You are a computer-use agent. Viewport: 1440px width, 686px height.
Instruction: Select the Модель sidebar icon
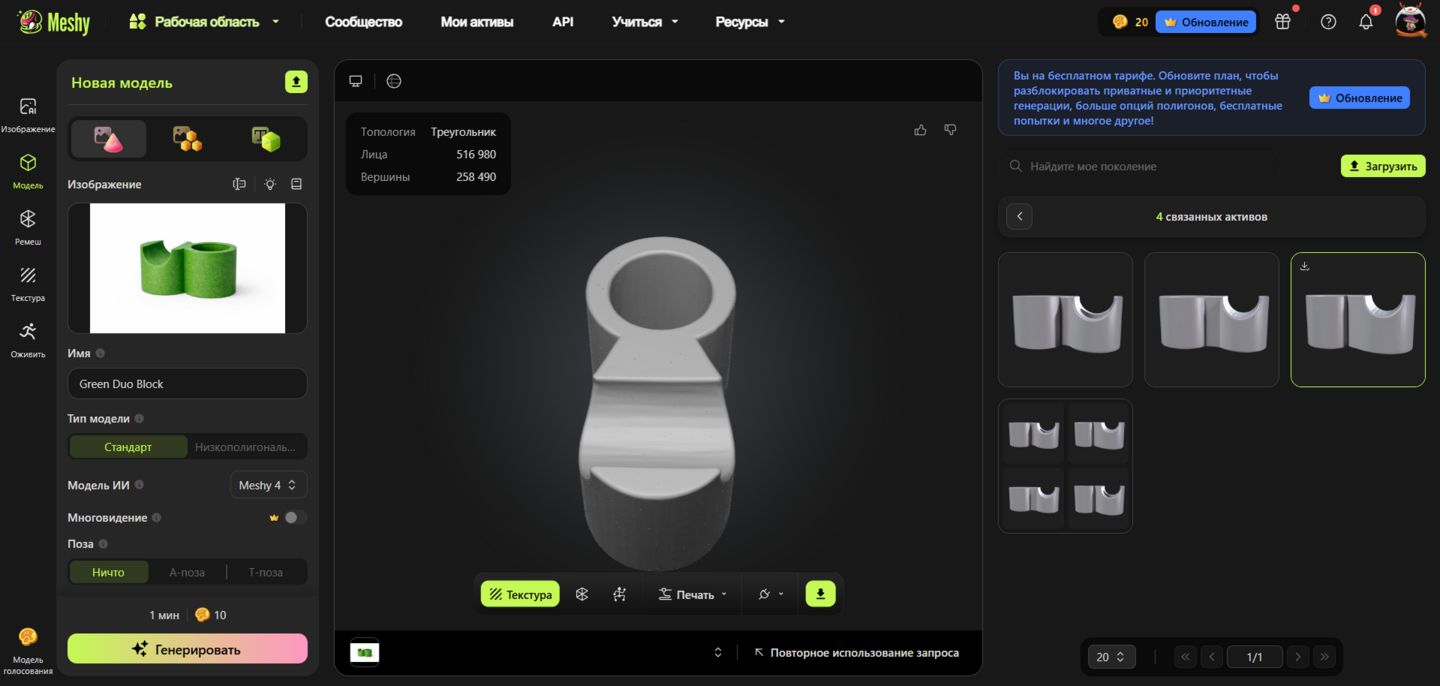[28, 171]
